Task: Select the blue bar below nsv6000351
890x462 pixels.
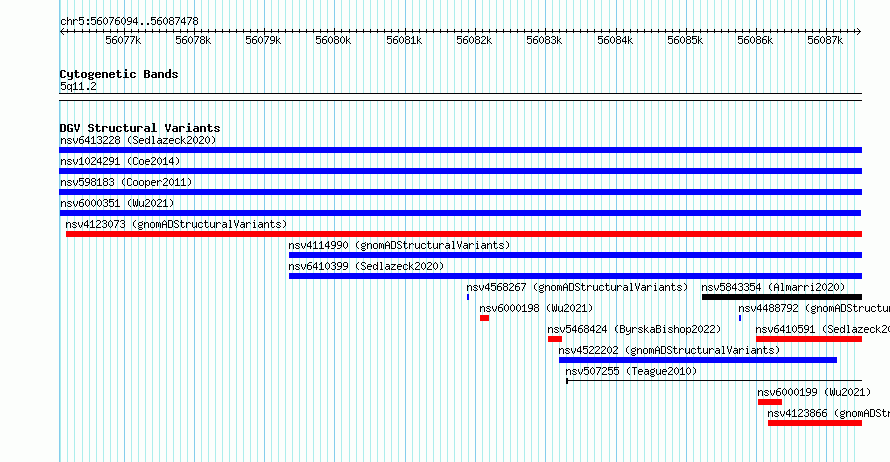Action: point(460,213)
